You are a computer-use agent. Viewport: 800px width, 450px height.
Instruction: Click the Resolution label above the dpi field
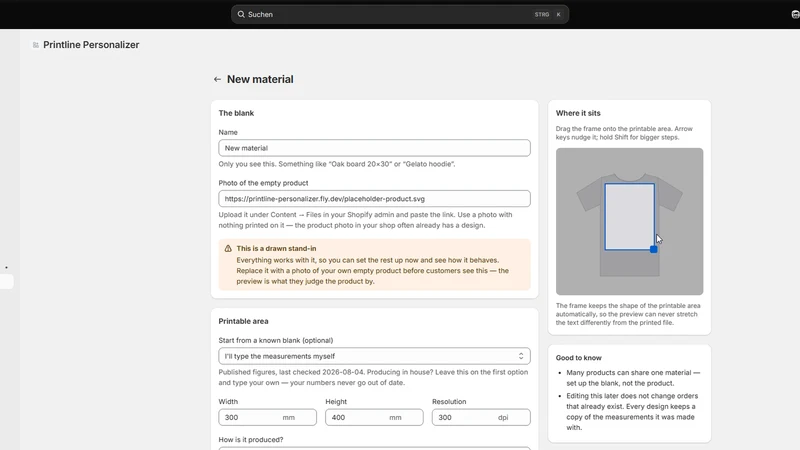point(449,402)
